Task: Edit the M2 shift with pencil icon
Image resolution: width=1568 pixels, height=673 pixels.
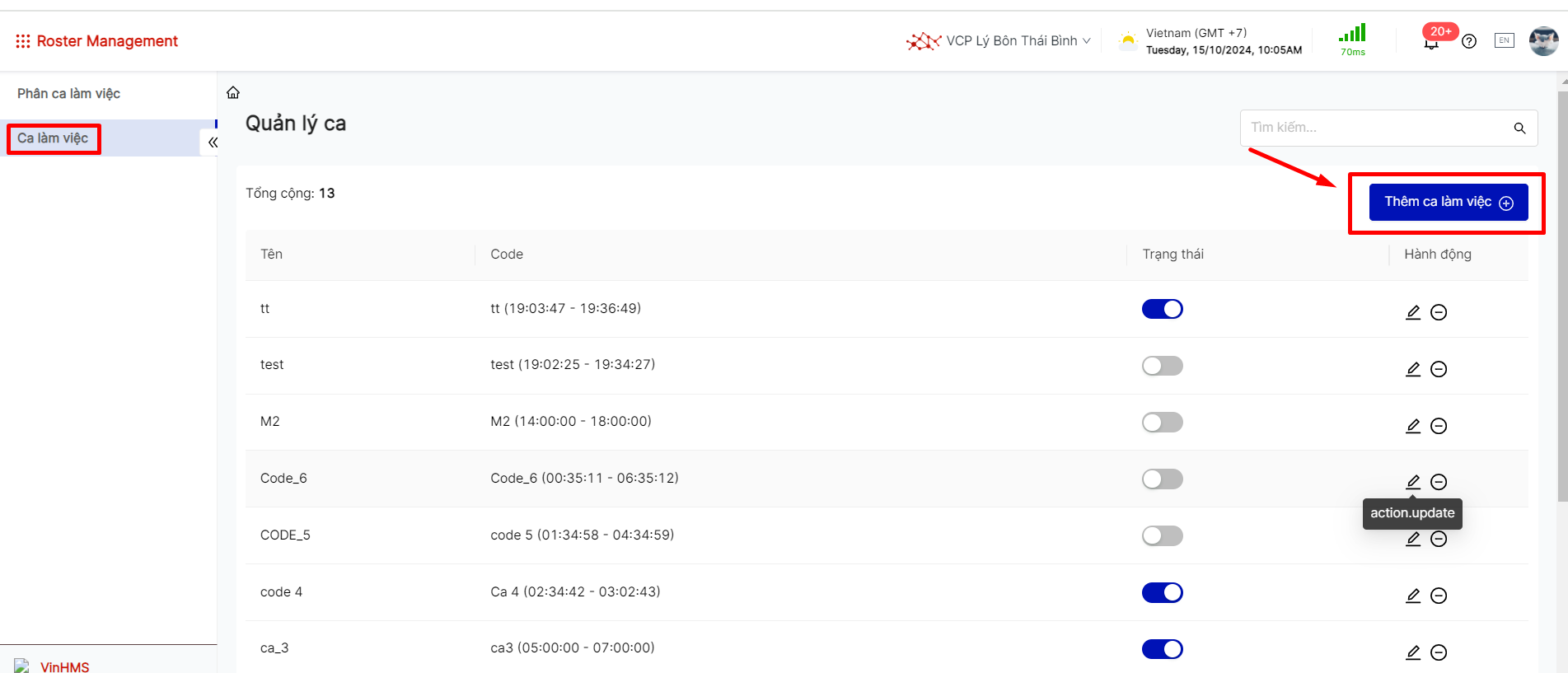Action: tap(1413, 426)
